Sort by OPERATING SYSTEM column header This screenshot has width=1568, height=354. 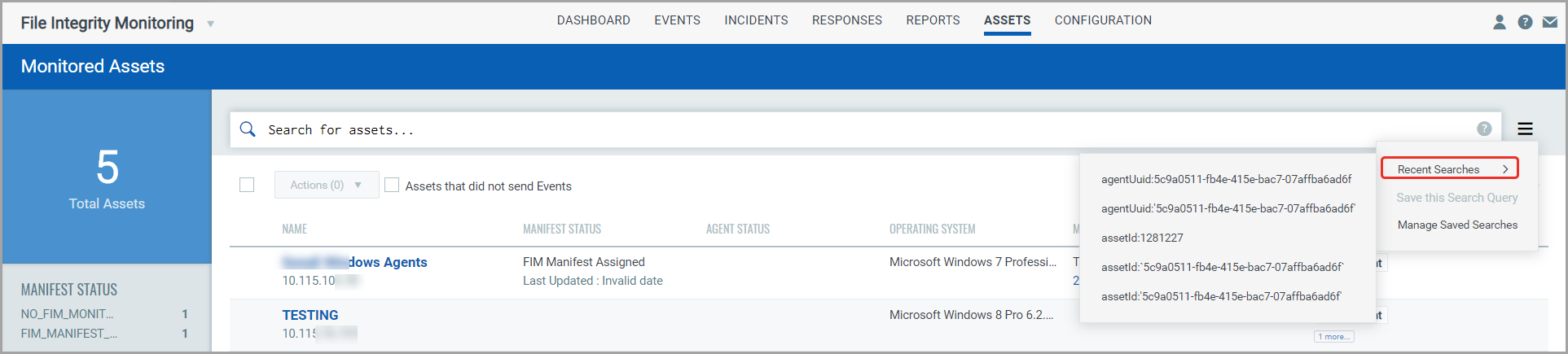pyautogui.click(x=932, y=229)
